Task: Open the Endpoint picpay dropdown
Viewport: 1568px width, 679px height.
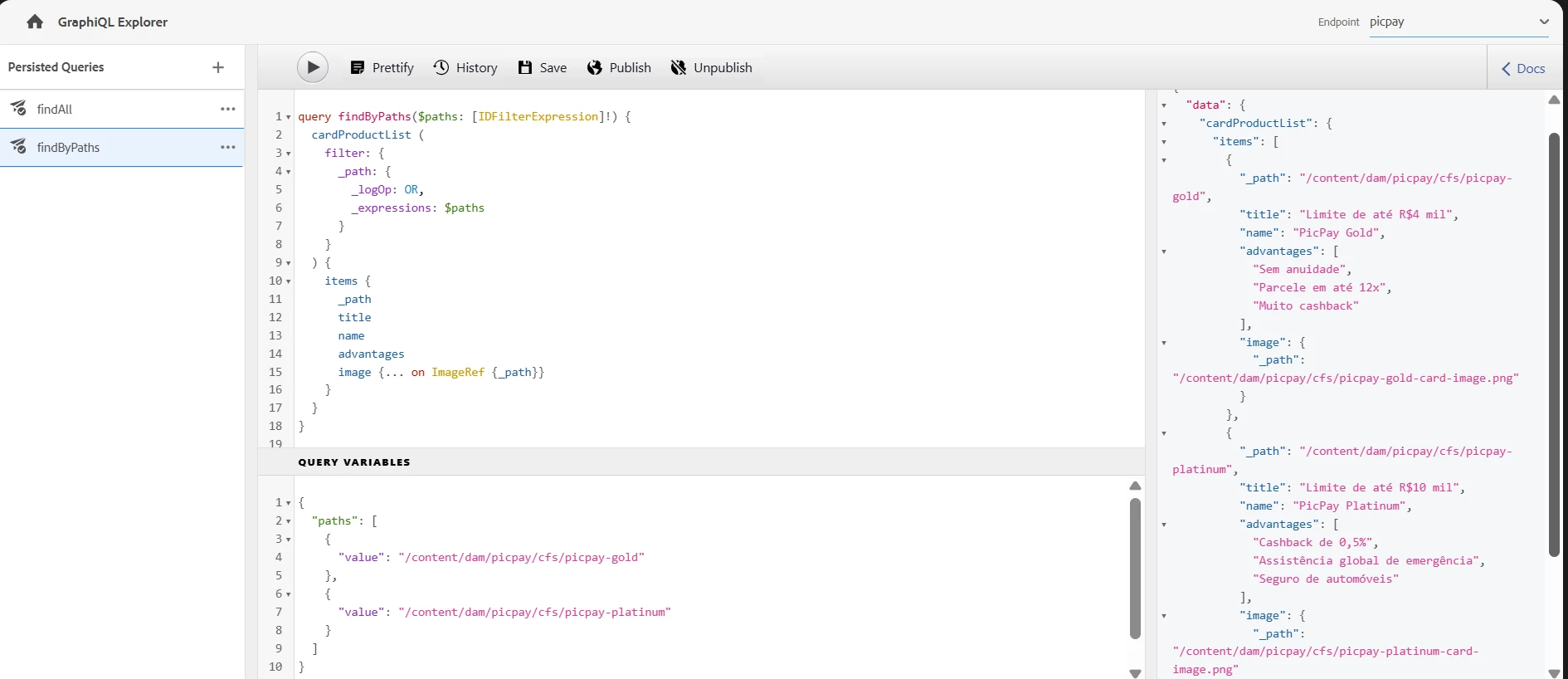Action: (1460, 22)
